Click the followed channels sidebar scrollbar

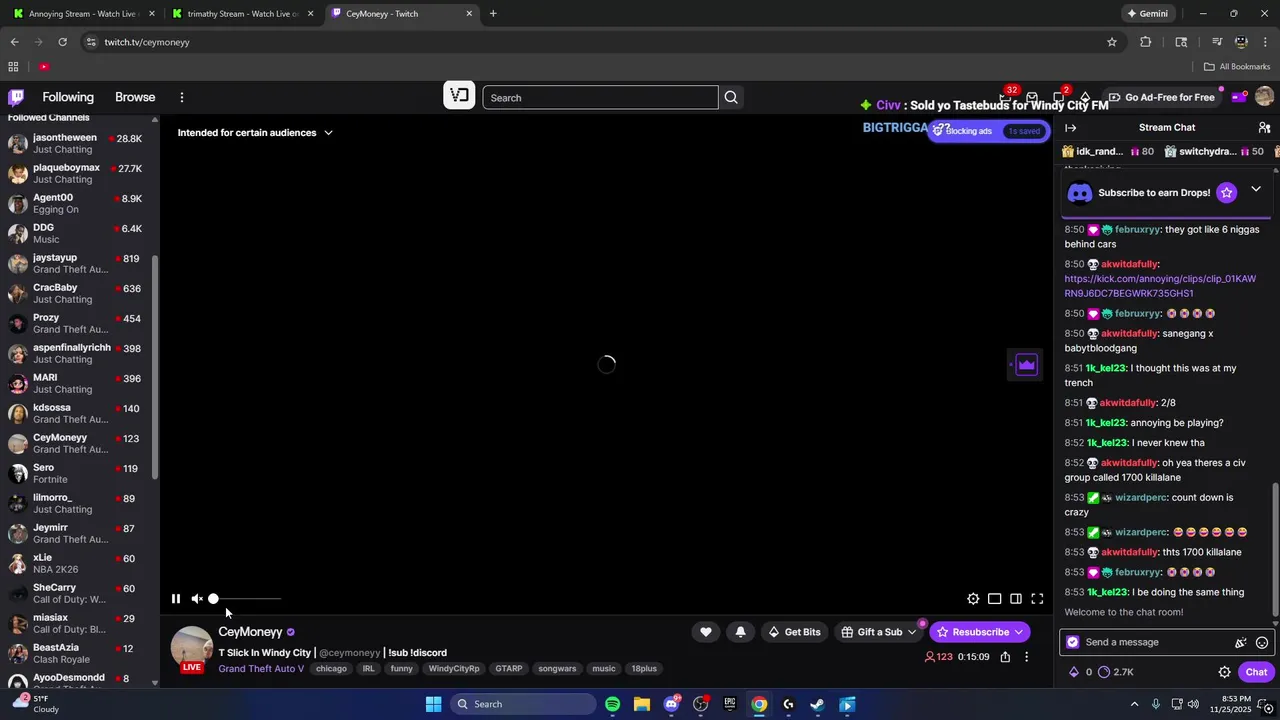[154, 365]
